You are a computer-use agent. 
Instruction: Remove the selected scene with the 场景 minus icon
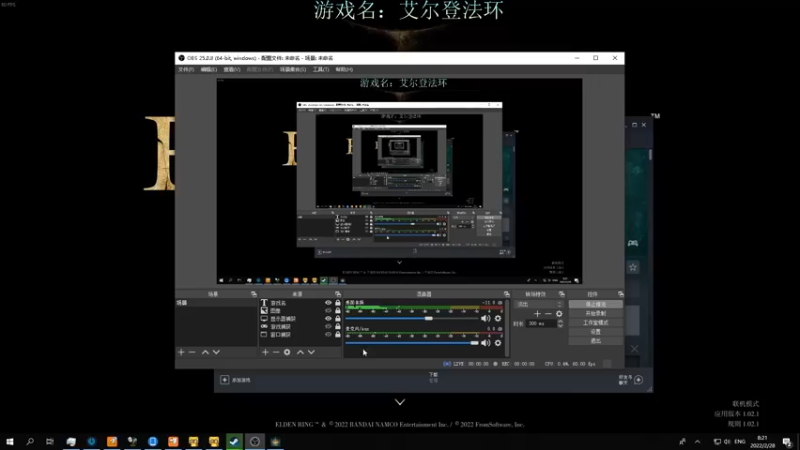point(192,352)
